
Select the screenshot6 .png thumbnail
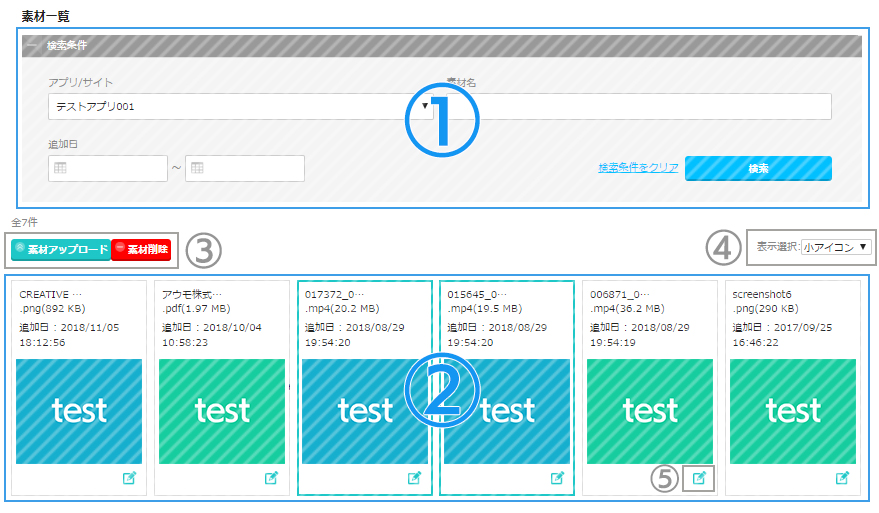pos(793,411)
